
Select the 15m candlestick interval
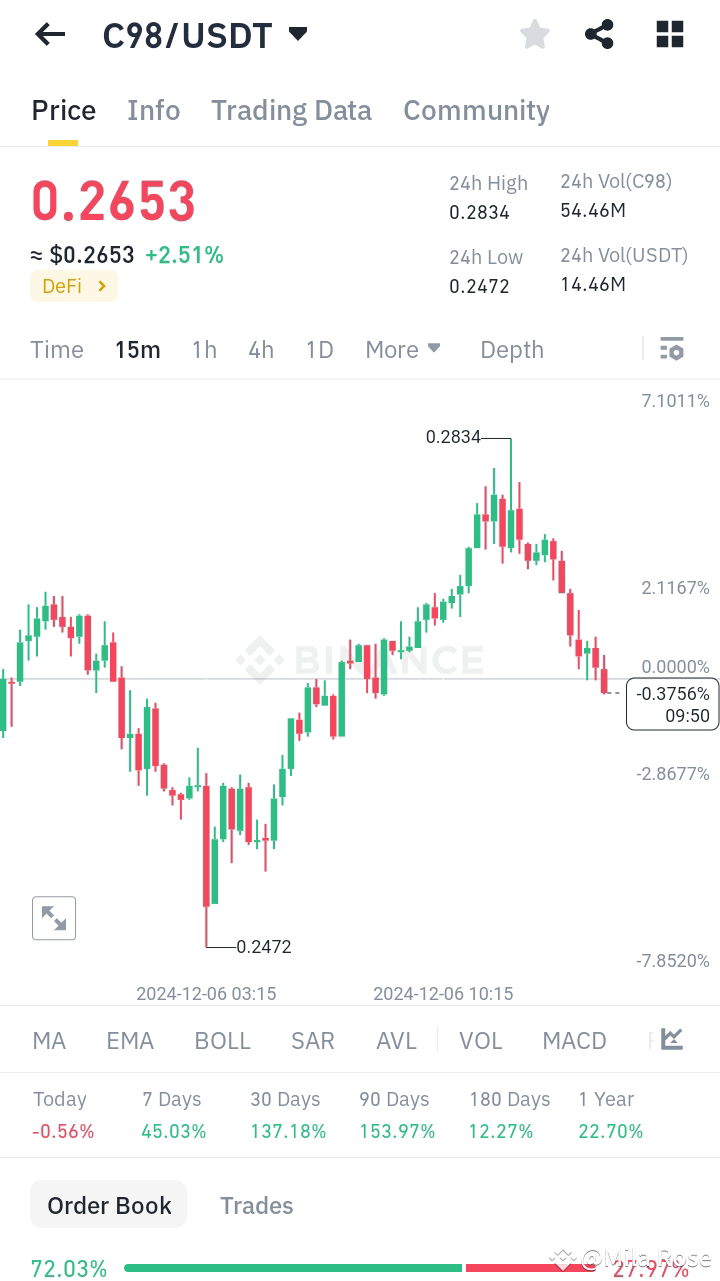[138, 349]
